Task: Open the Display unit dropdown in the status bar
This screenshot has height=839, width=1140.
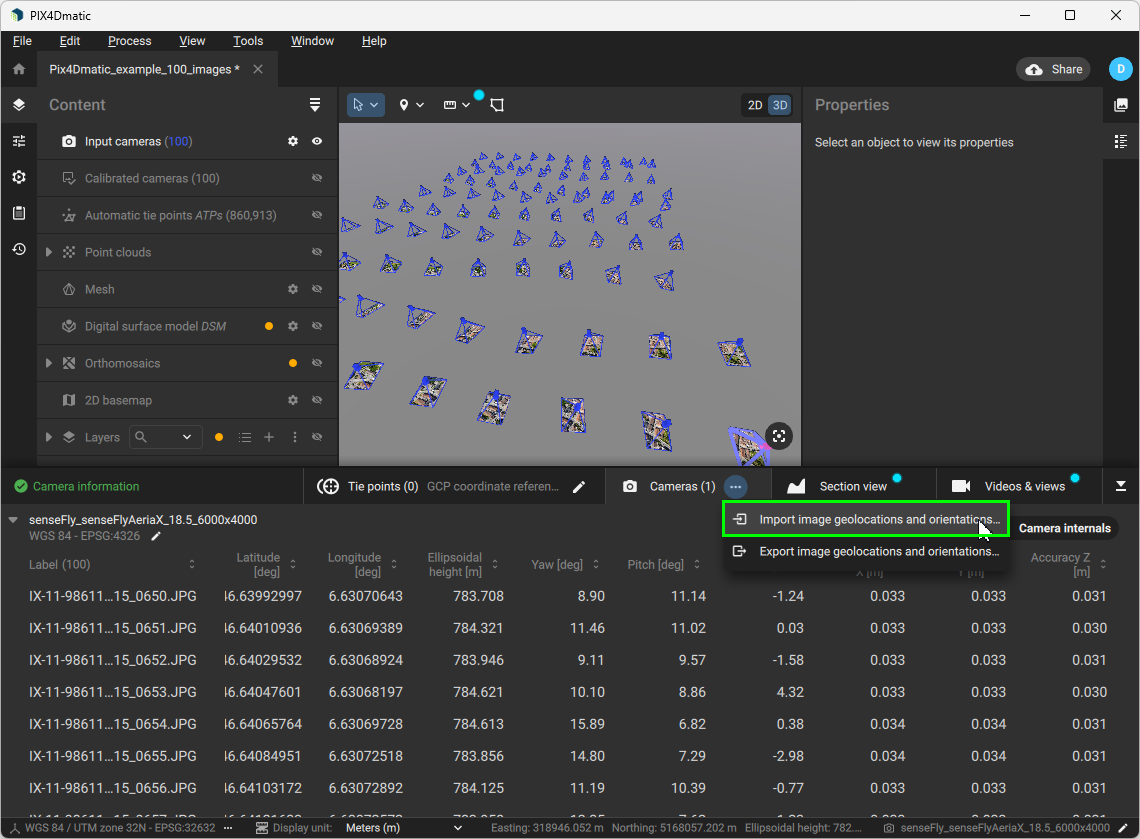Action: [457, 828]
